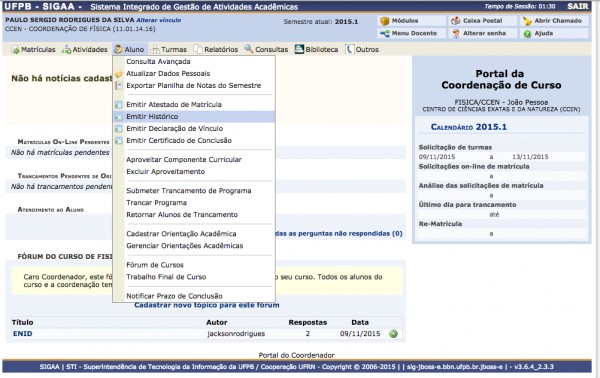Select Emitir Histórico
The width and height of the screenshot is (600, 378).
point(194,117)
